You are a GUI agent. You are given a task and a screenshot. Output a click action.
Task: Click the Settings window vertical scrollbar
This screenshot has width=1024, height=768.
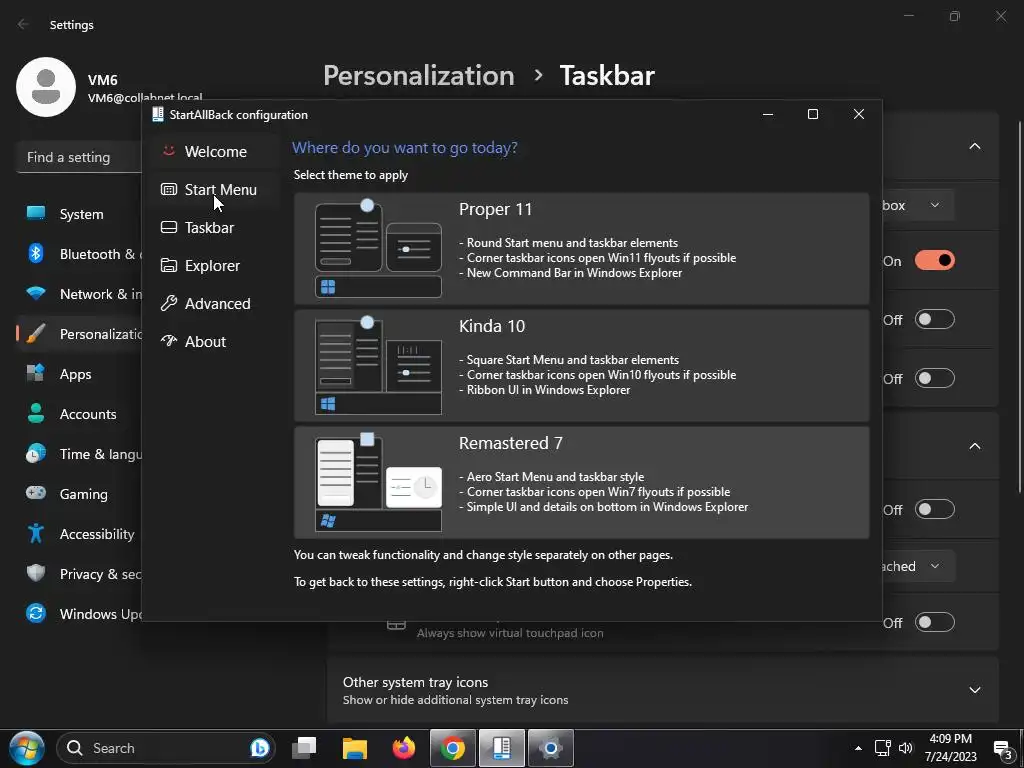click(x=1019, y=307)
